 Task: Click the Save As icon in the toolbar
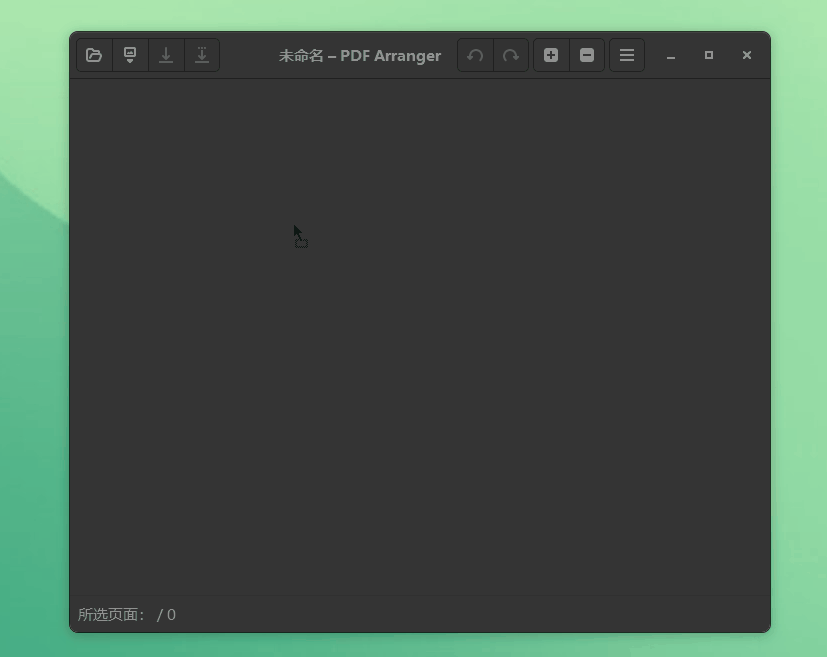(202, 55)
